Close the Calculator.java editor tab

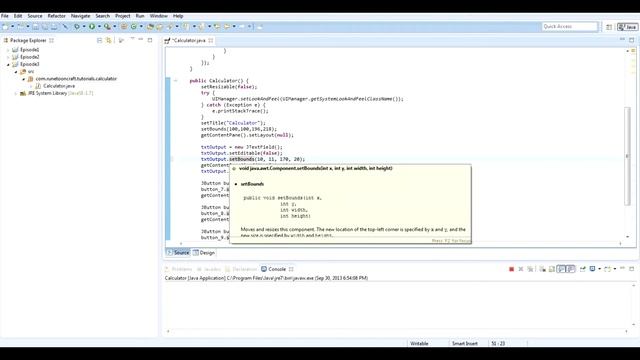click(x=211, y=40)
